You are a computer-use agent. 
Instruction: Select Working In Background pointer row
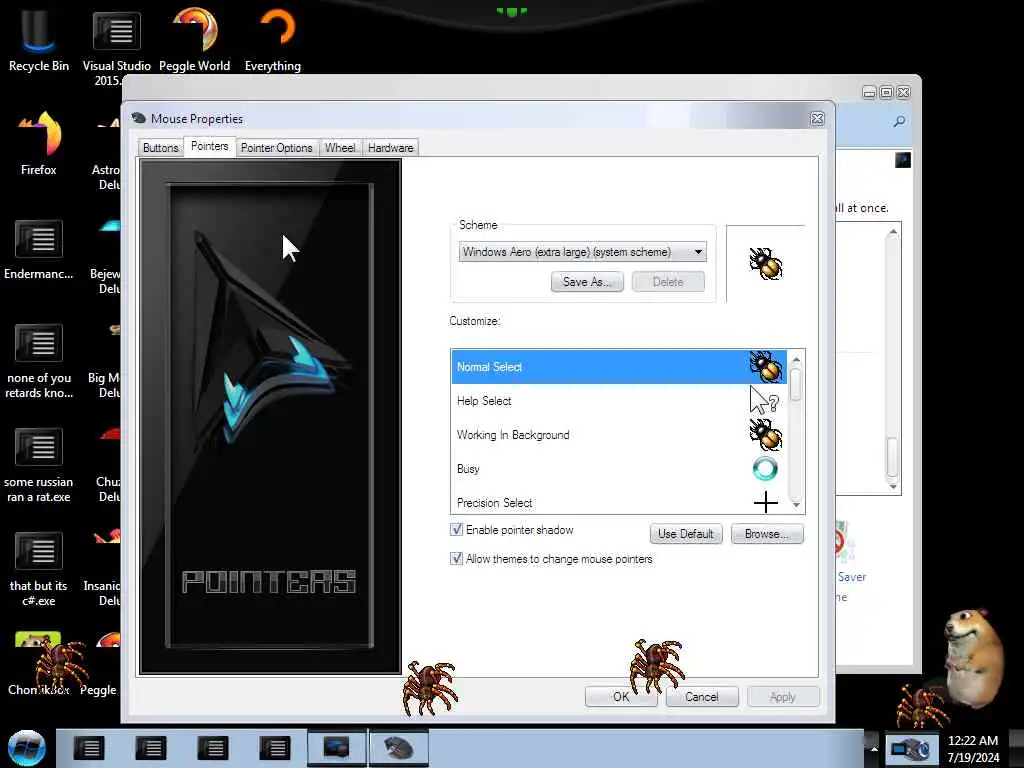pyautogui.click(x=619, y=435)
